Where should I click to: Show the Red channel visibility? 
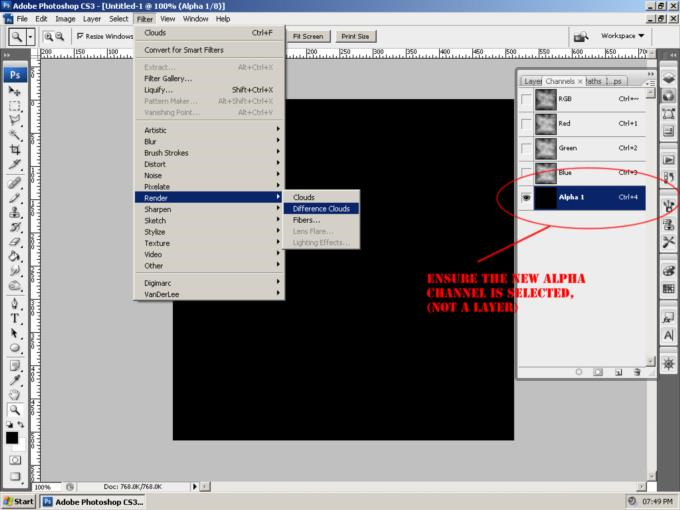(526, 124)
